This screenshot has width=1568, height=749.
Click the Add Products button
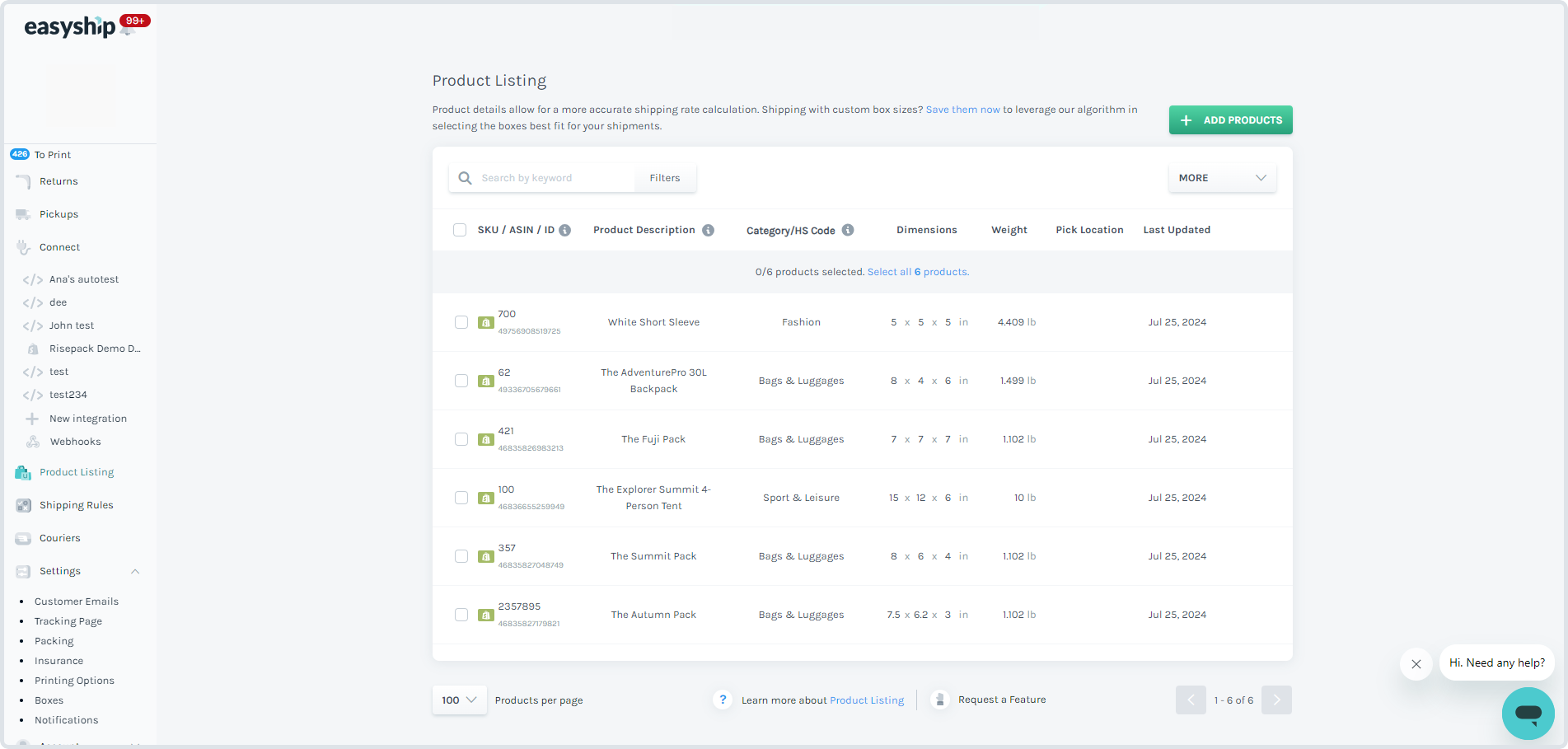click(1230, 120)
